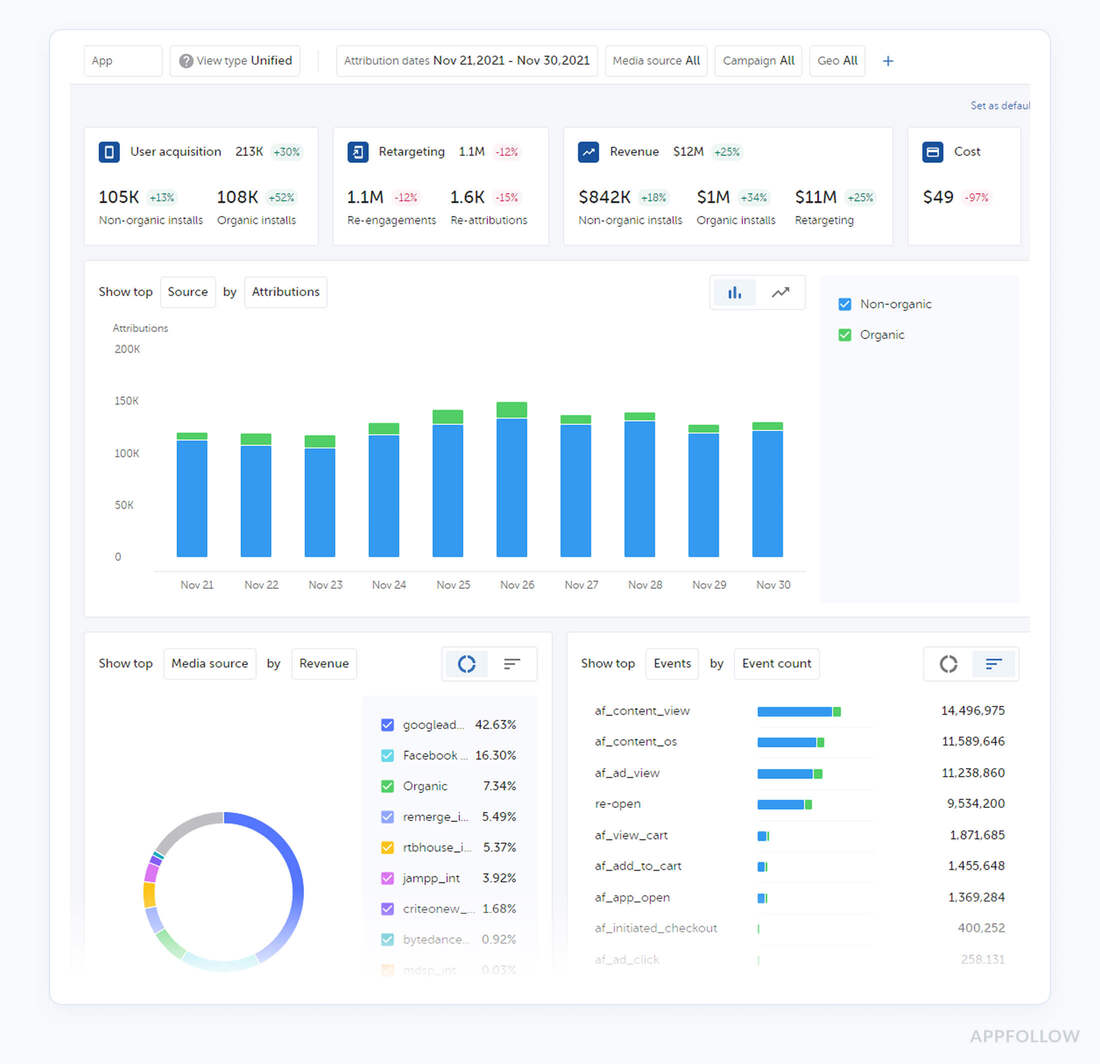Click the Revenue trend arrow icon
Screen dimensions: 1100x1064
click(587, 151)
